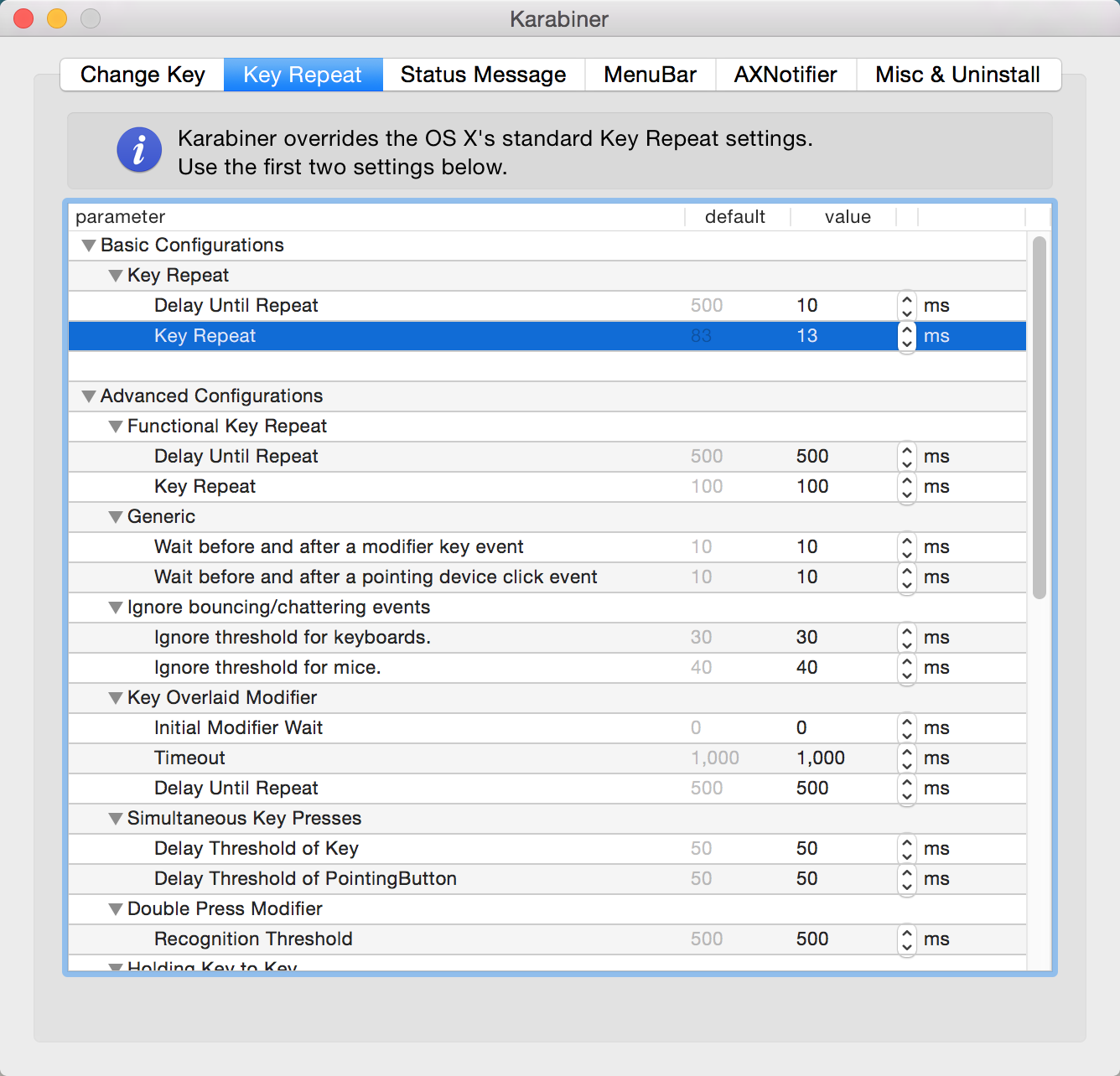Switch to the Change Key tab
The image size is (1120, 1076).
(x=143, y=75)
